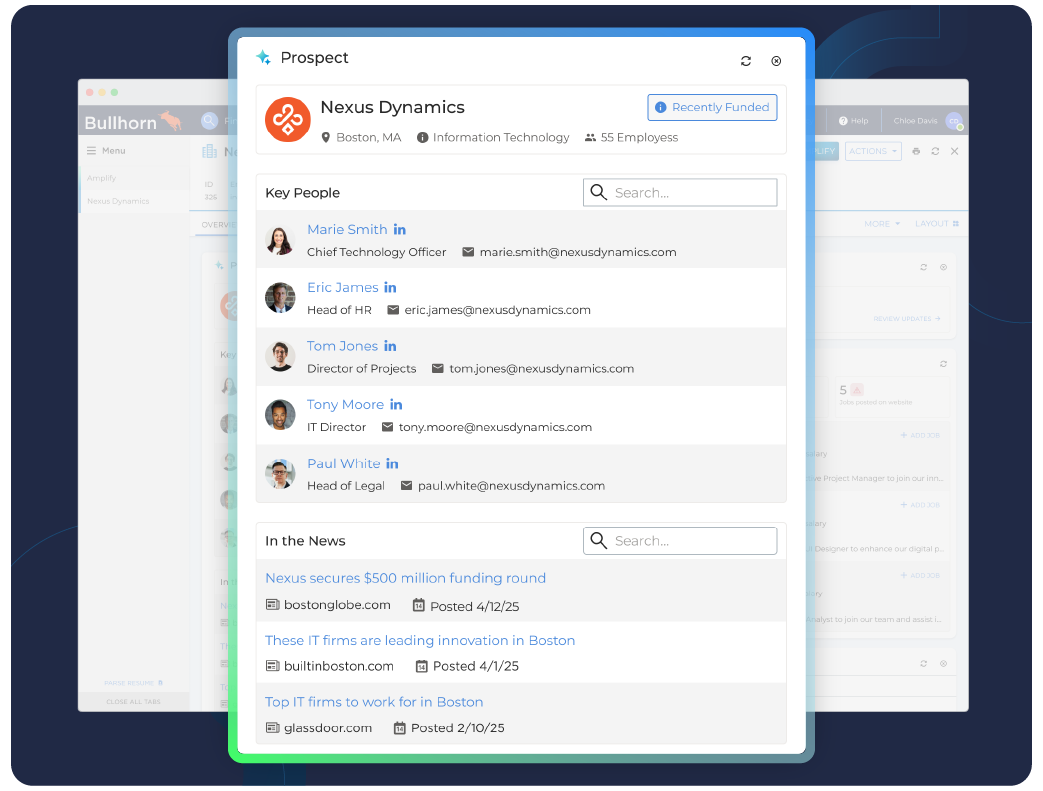Click Paul White's email envelope icon
The height and width of the screenshot is (791, 1043).
406,486
